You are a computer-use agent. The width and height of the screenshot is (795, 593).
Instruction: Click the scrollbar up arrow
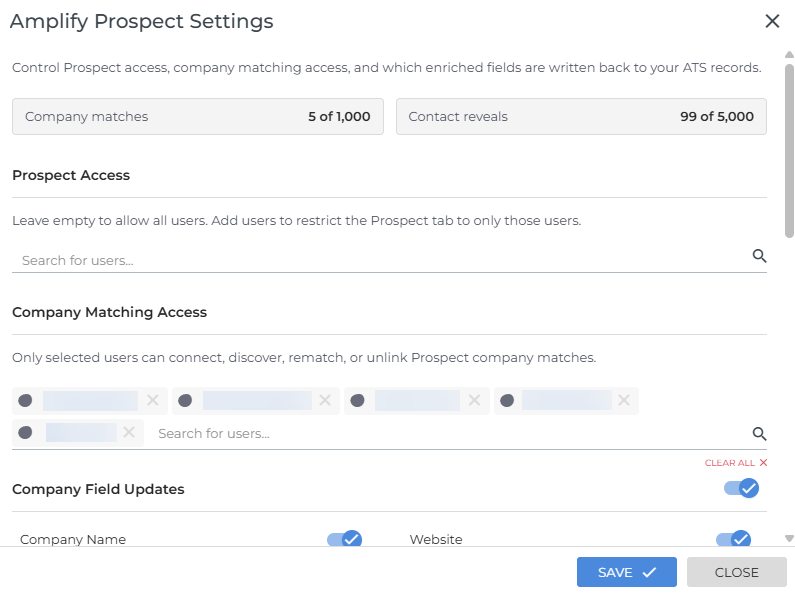(789, 55)
